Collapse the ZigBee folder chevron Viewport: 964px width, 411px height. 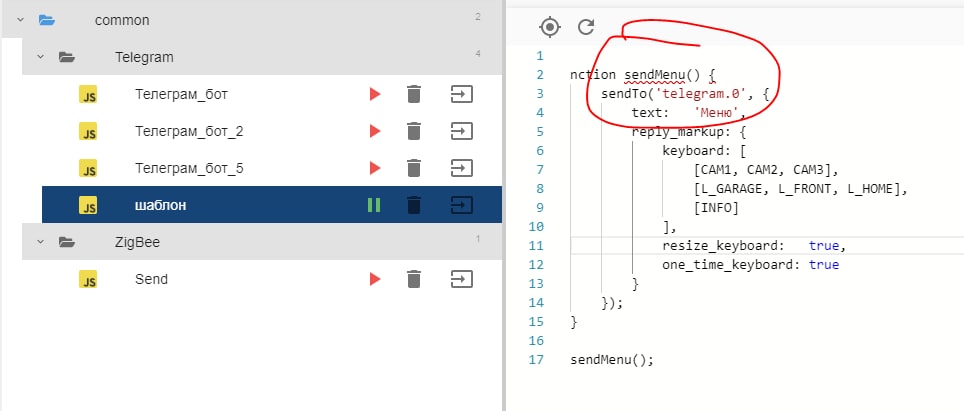41,242
